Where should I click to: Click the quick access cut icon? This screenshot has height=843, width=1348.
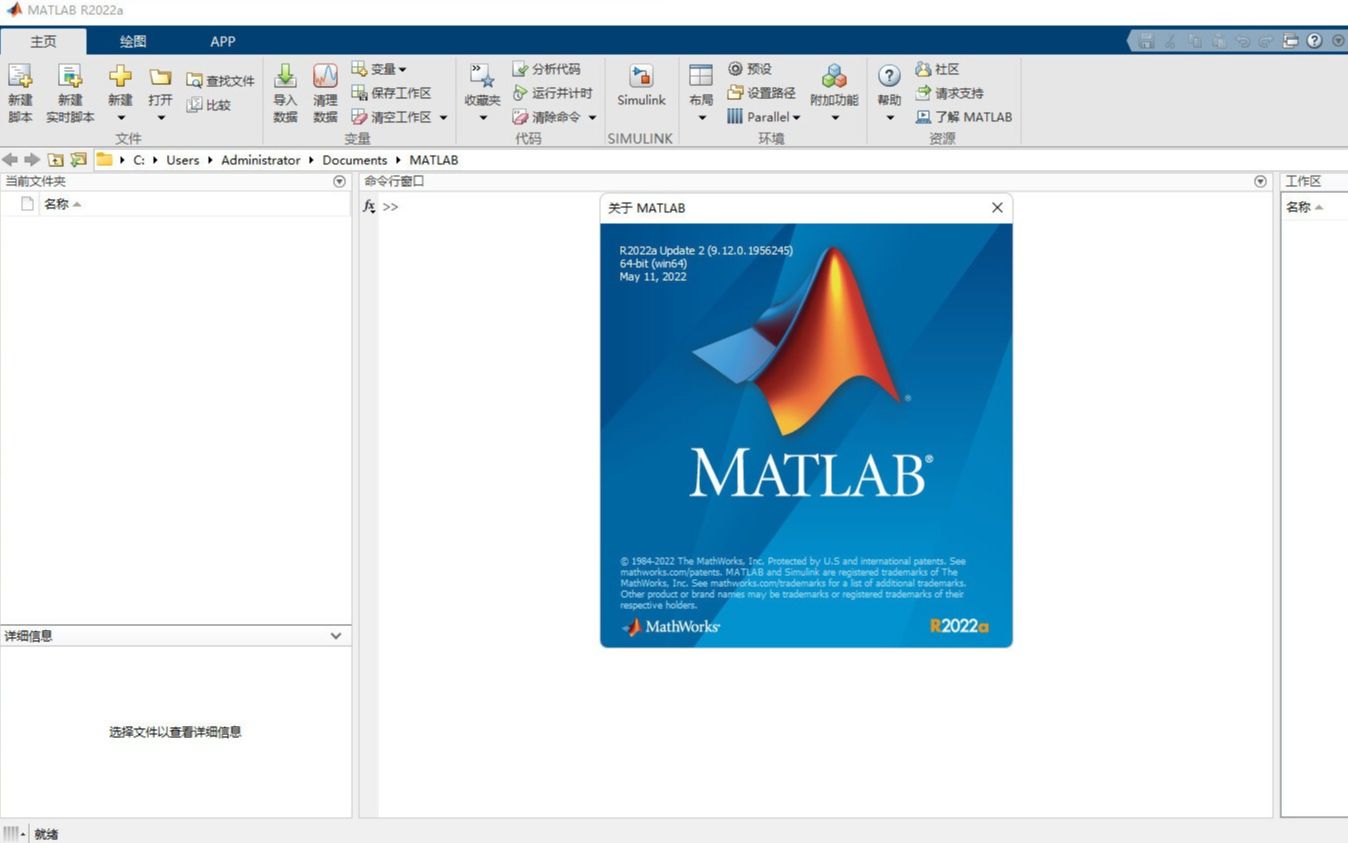tap(1170, 41)
